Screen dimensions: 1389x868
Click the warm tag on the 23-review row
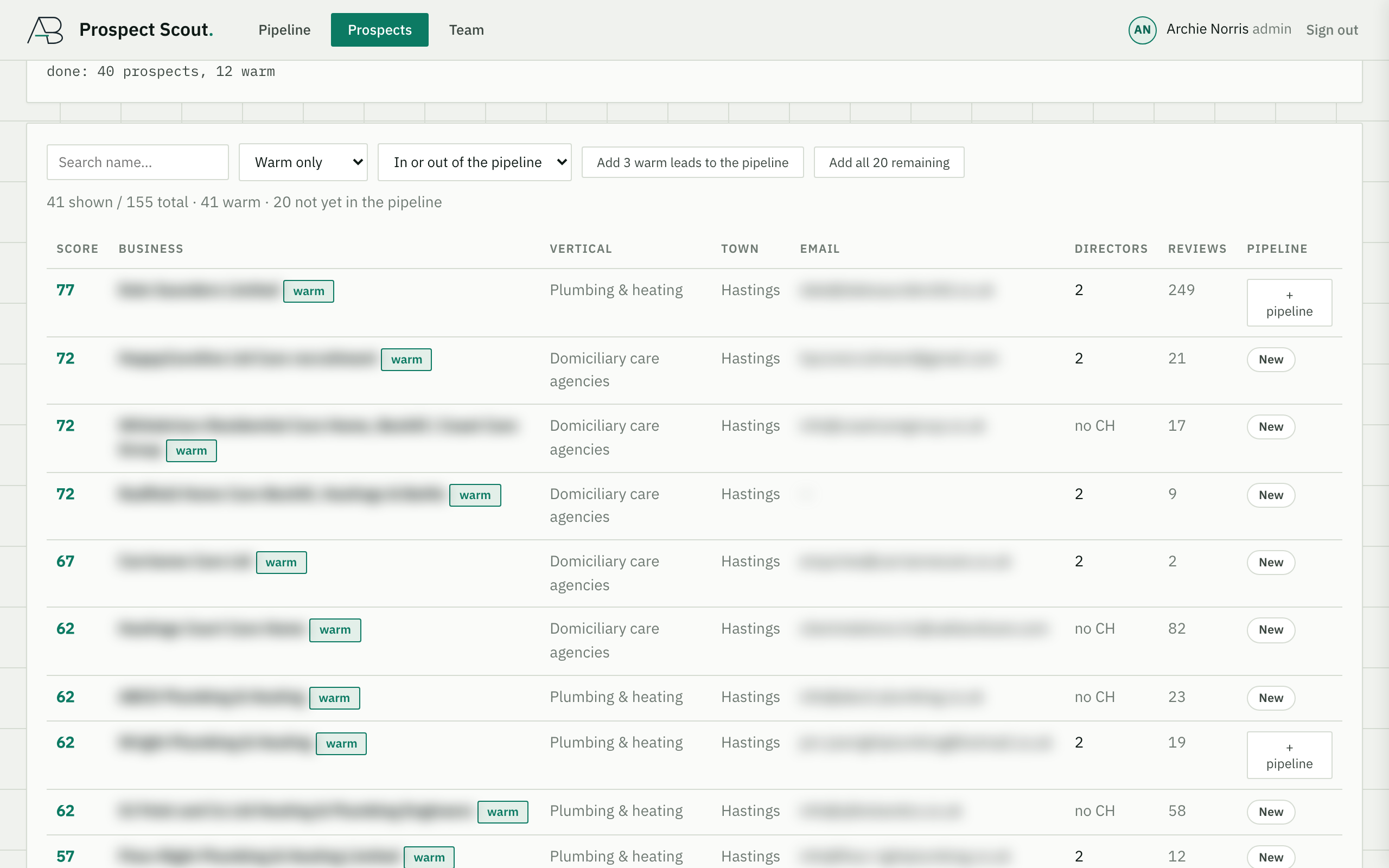(334, 698)
